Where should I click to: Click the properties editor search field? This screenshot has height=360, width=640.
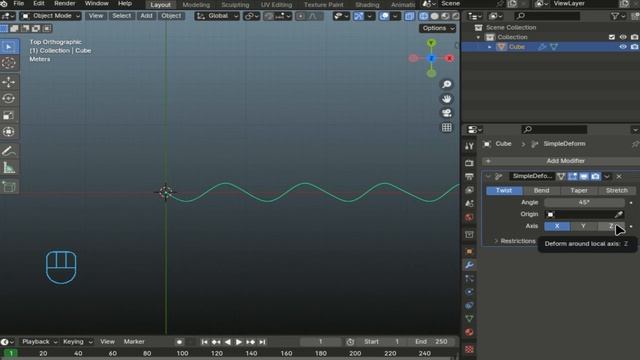pyautogui.click(x=554, y=129)
